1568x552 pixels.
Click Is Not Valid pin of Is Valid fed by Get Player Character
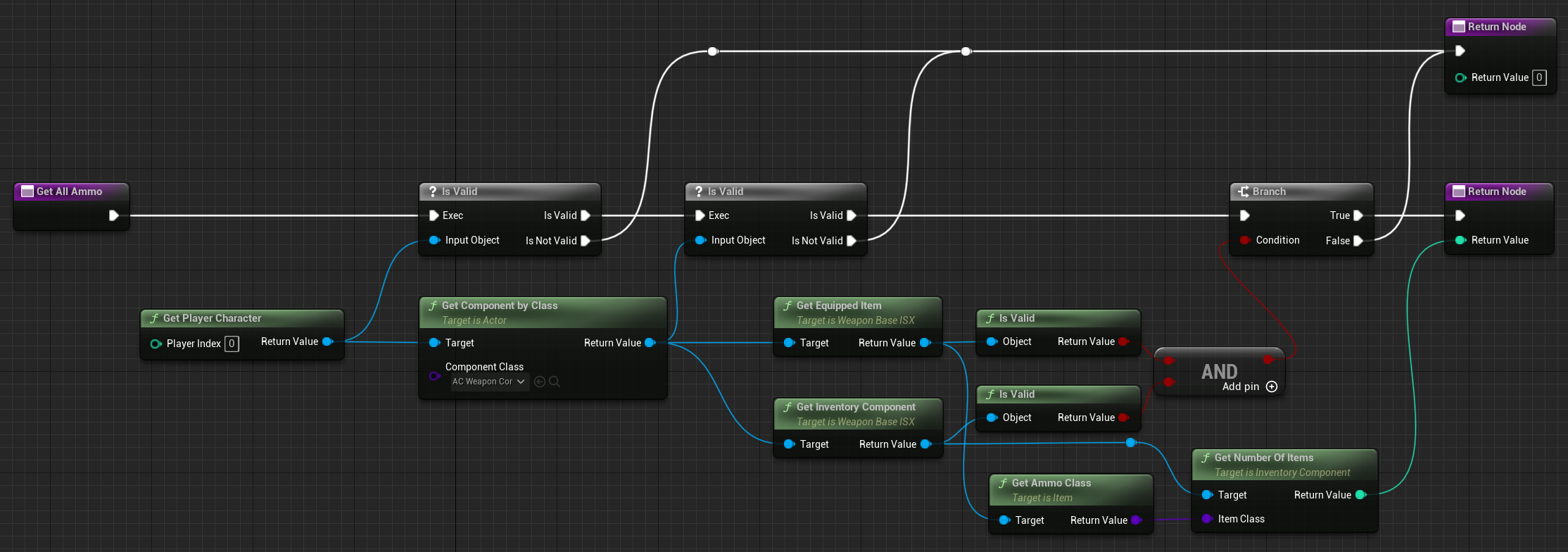tap(586, 241)
